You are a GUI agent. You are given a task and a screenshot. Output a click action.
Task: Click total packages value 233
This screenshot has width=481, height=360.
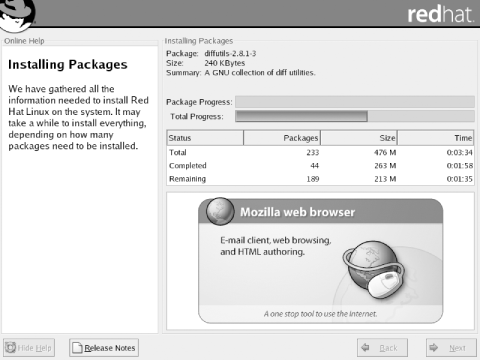313,152
